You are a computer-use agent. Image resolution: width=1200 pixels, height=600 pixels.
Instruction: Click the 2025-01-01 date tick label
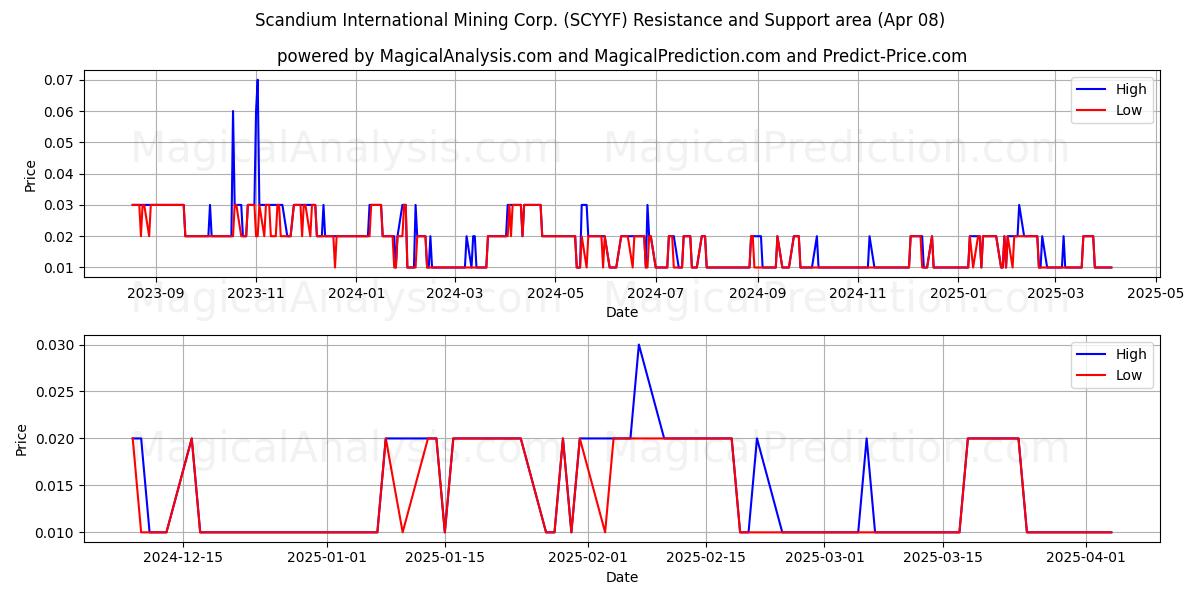[x=327, y=558]
